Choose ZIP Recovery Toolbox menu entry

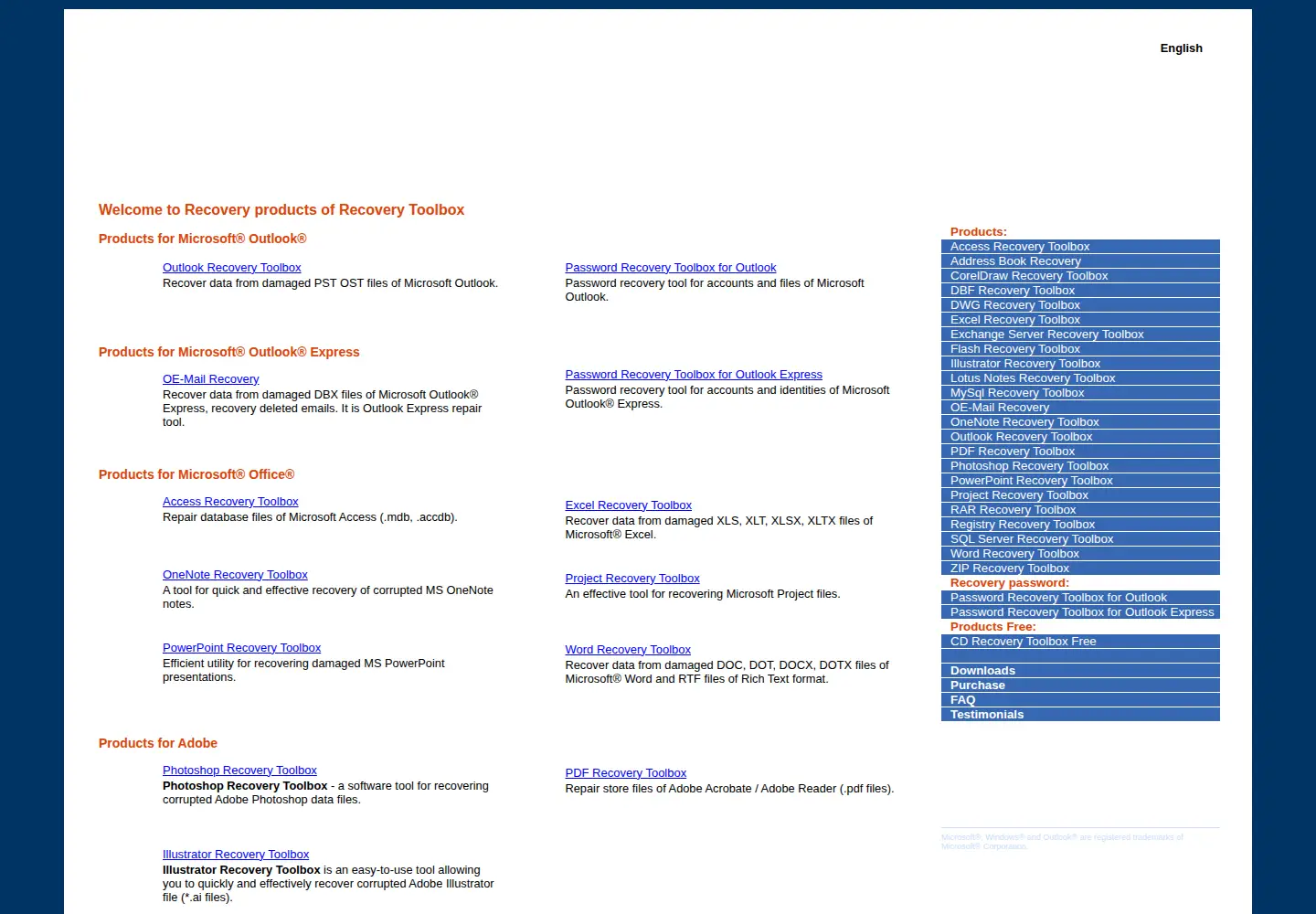1080,569
